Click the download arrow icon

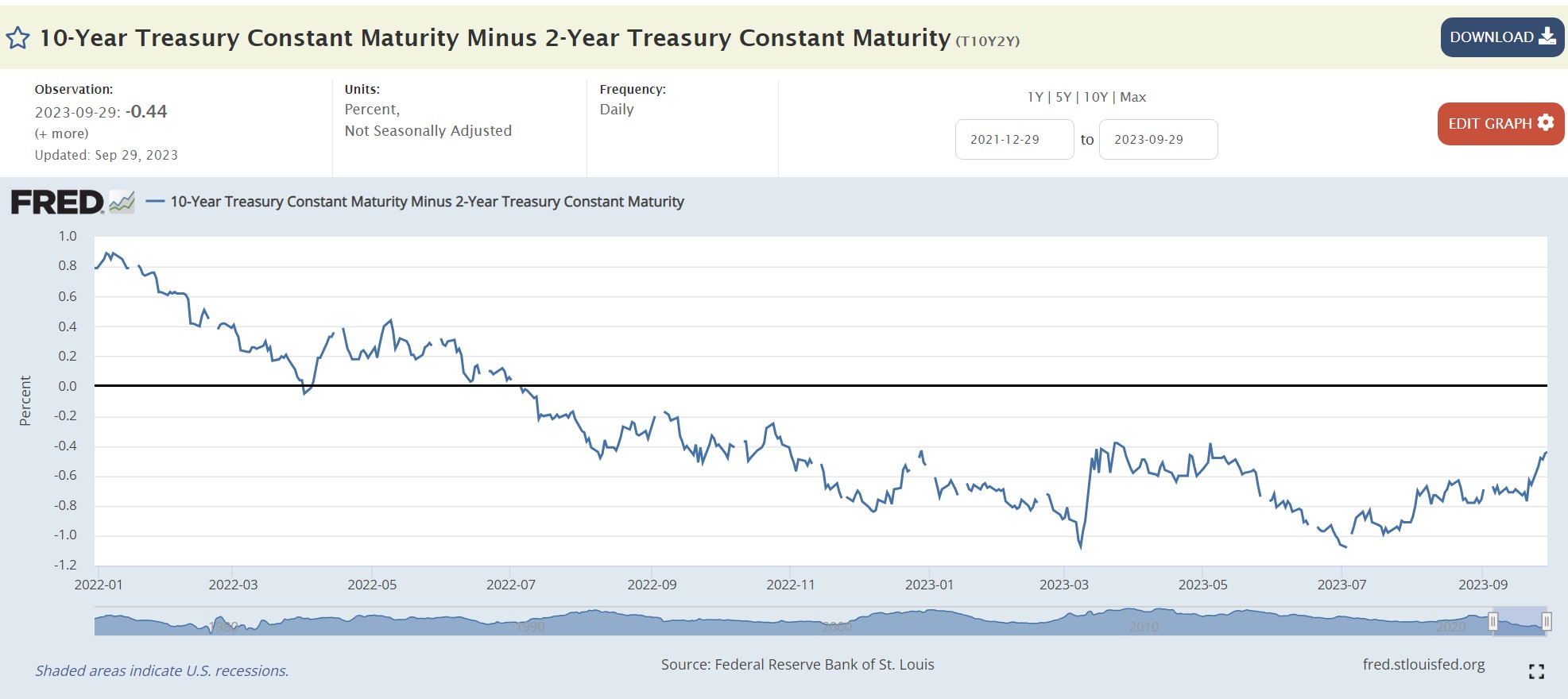(x=1547, y=37)
